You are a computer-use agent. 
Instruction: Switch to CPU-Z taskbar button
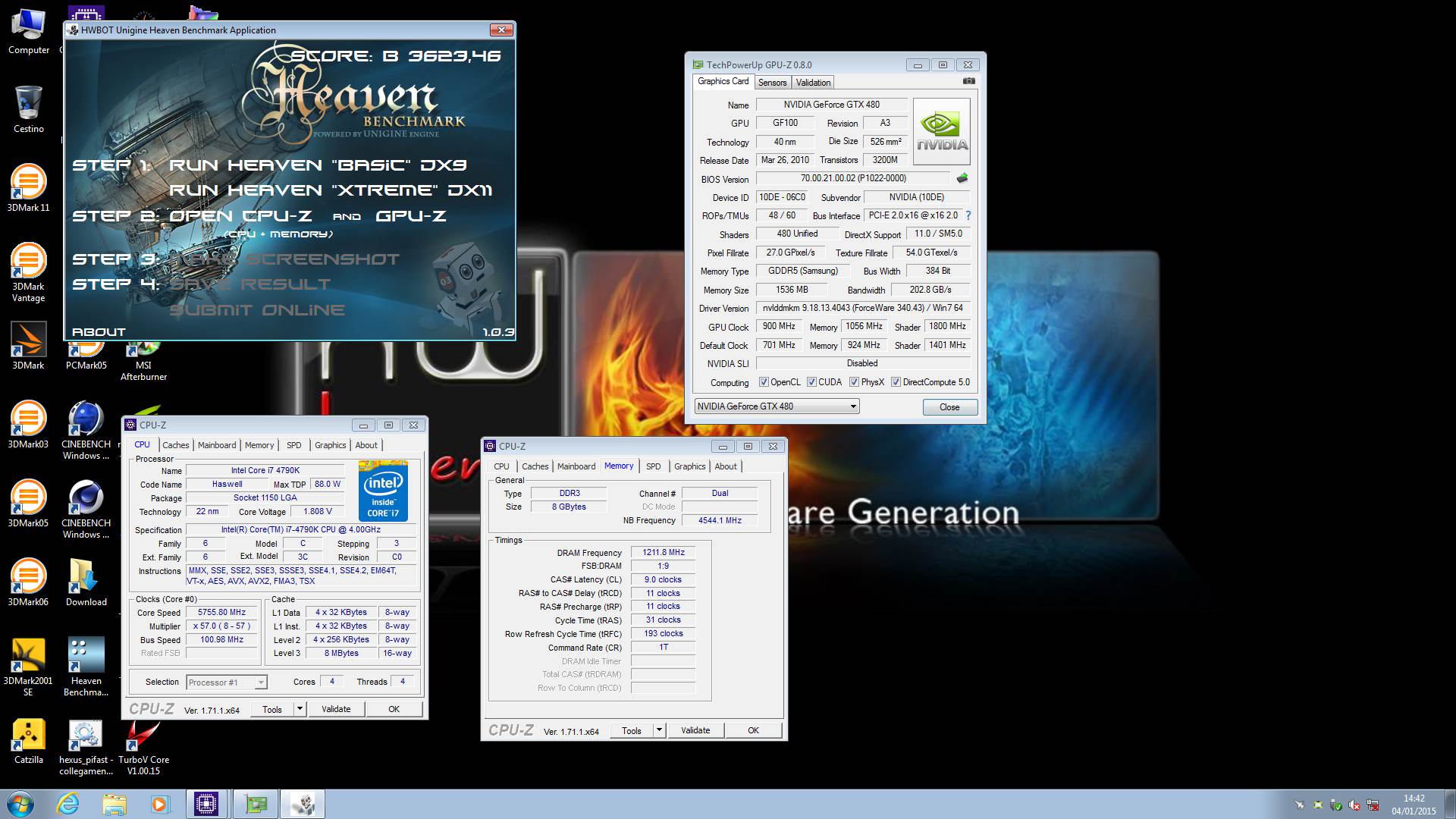point(206,804)
